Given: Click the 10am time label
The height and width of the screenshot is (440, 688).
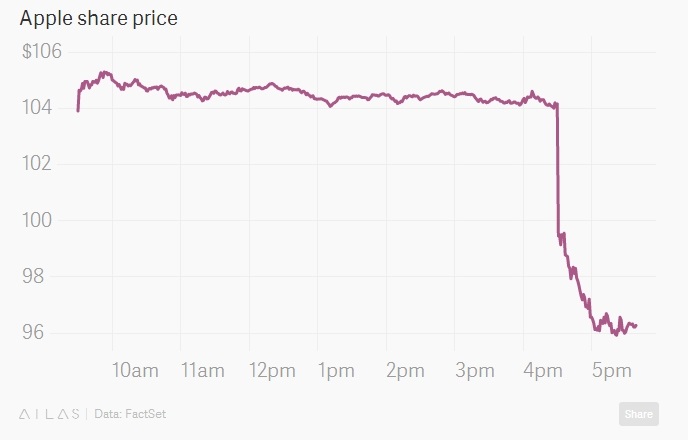Looking at the screenshot, I should point(135,371).
